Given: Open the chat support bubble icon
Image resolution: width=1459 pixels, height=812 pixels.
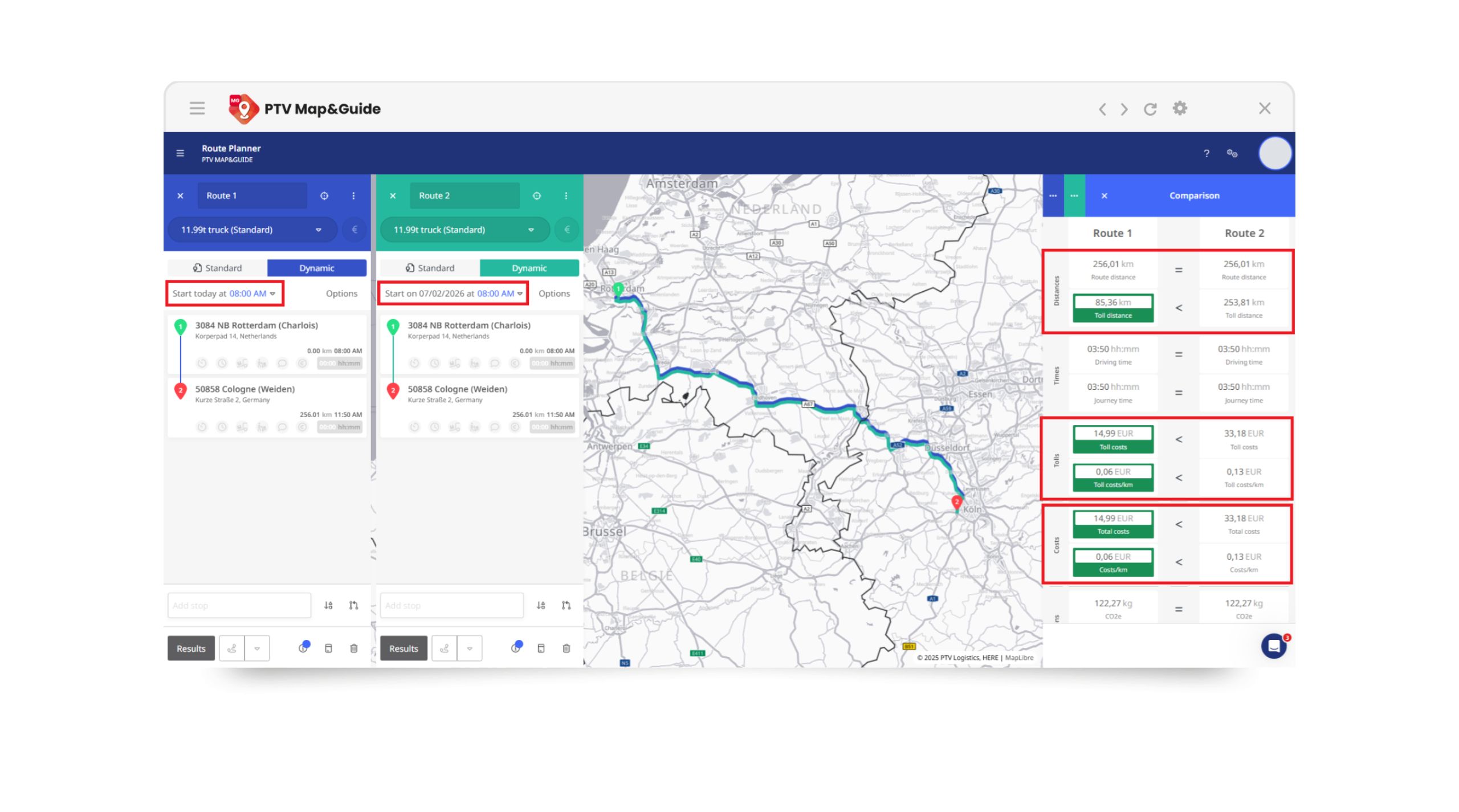Looking at the screenshot, I should click(1274, 646).
